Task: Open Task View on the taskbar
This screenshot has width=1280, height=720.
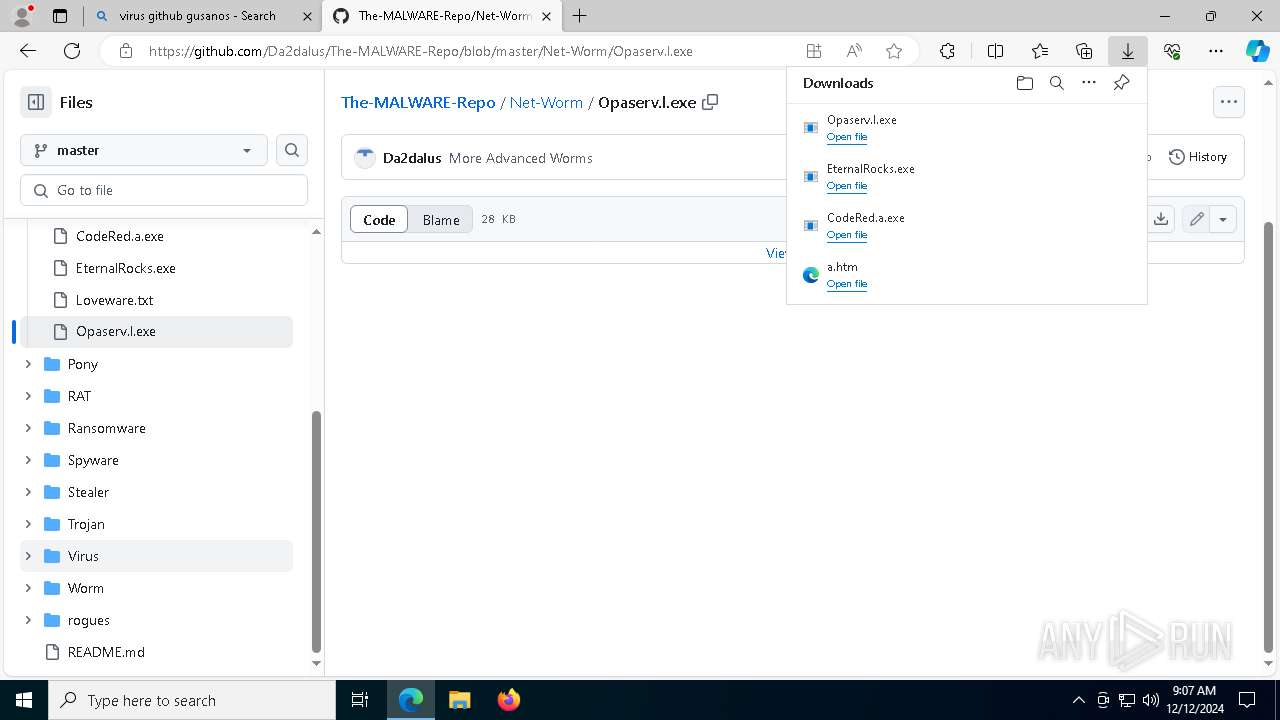Action: click(360, 700)
